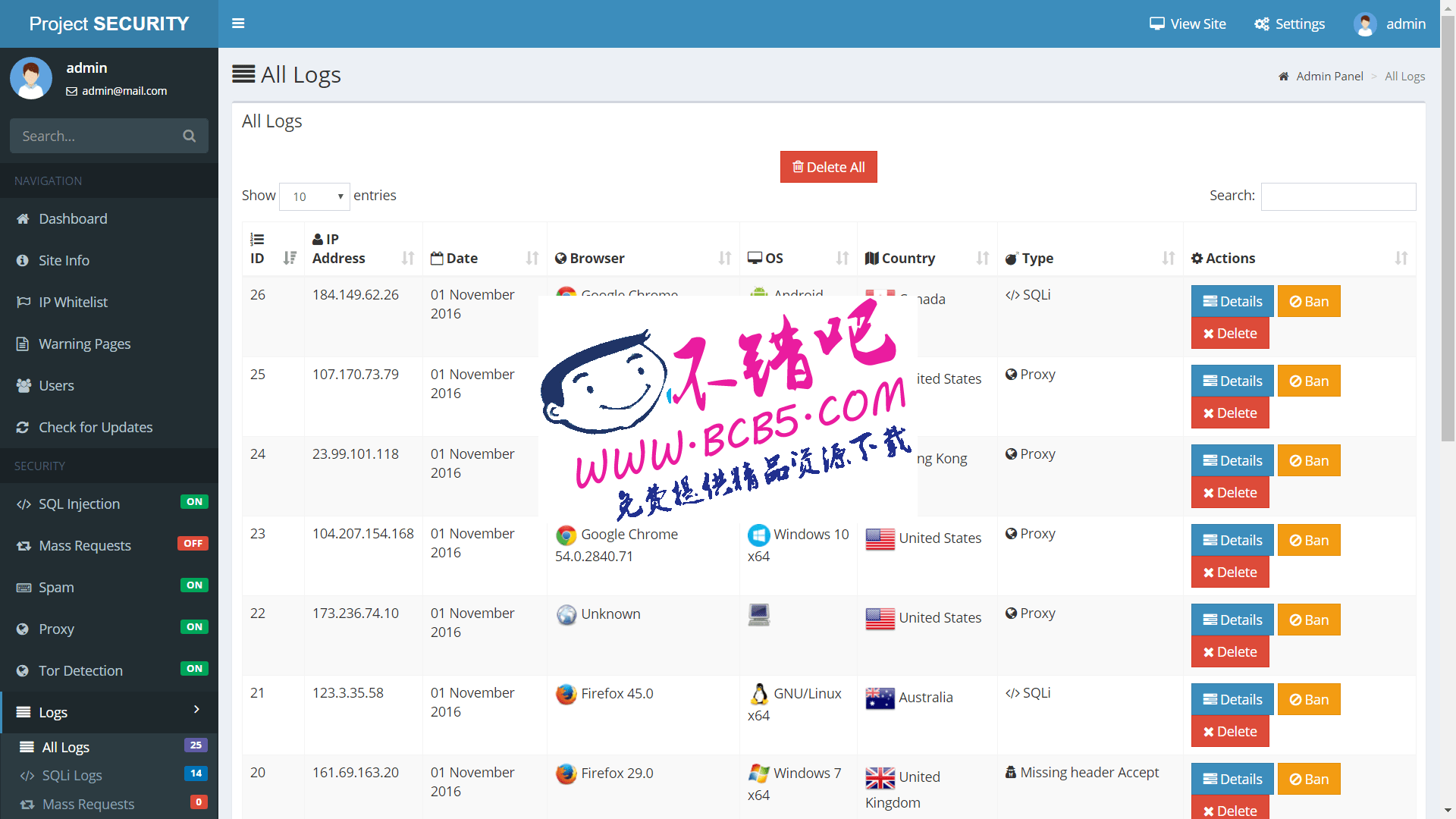Open Settings gears icon in top bar
This screenshot has width=1456, height=819.
tap(1261, 24)
